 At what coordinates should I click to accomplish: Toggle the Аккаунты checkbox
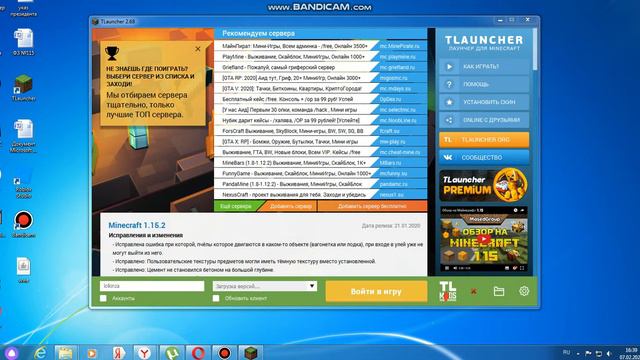coord(103,298)
